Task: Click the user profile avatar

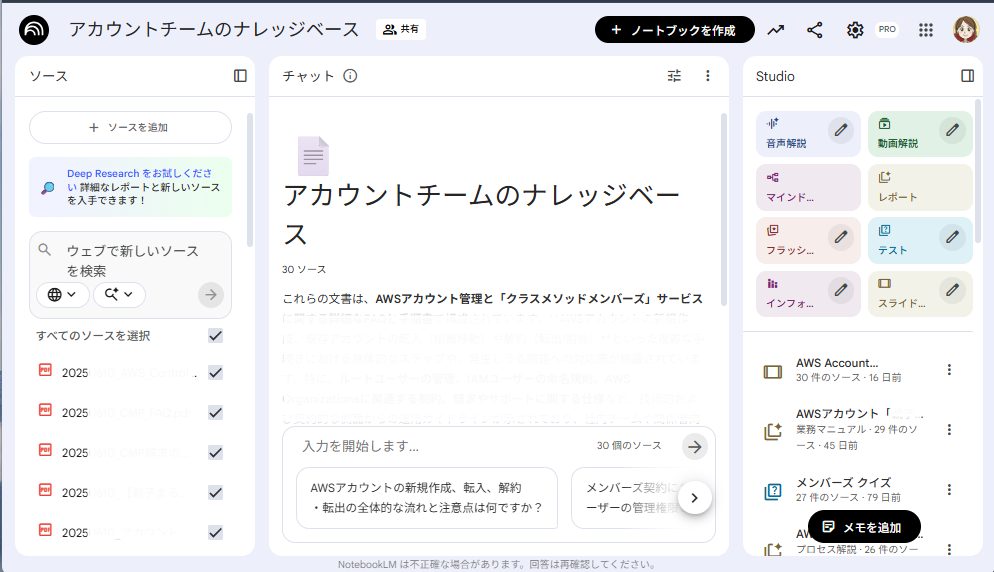Action: click(x=965, y=30)
